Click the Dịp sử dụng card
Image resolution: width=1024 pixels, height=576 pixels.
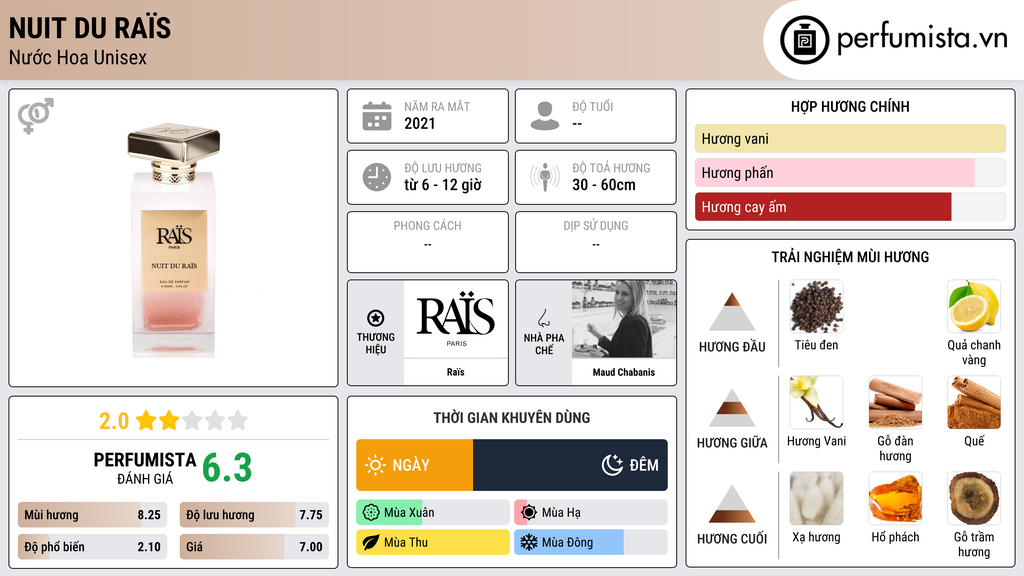[596, 242]
